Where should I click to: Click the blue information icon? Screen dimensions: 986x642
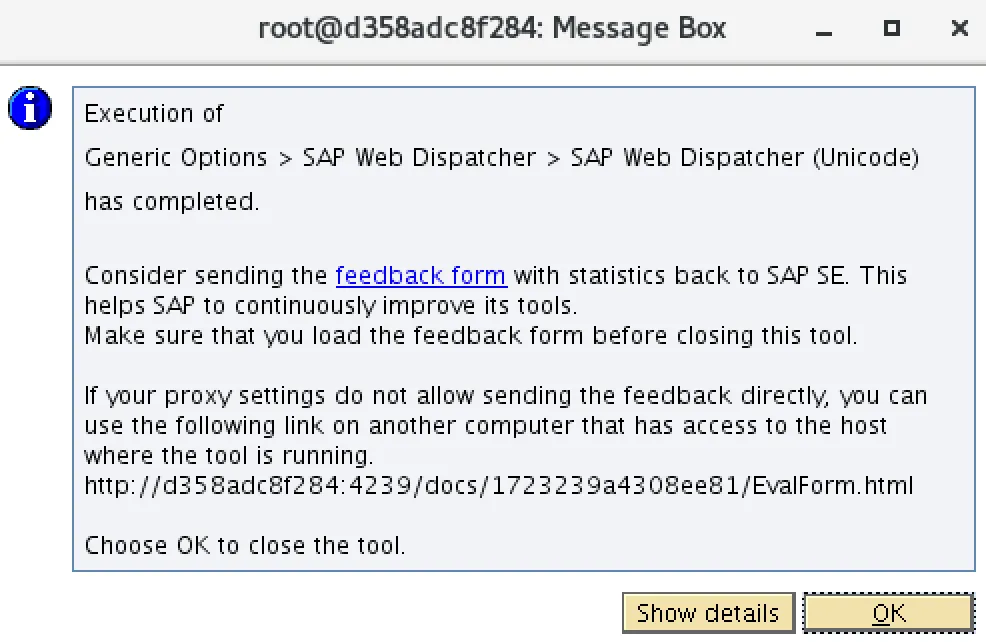[30, 108]
